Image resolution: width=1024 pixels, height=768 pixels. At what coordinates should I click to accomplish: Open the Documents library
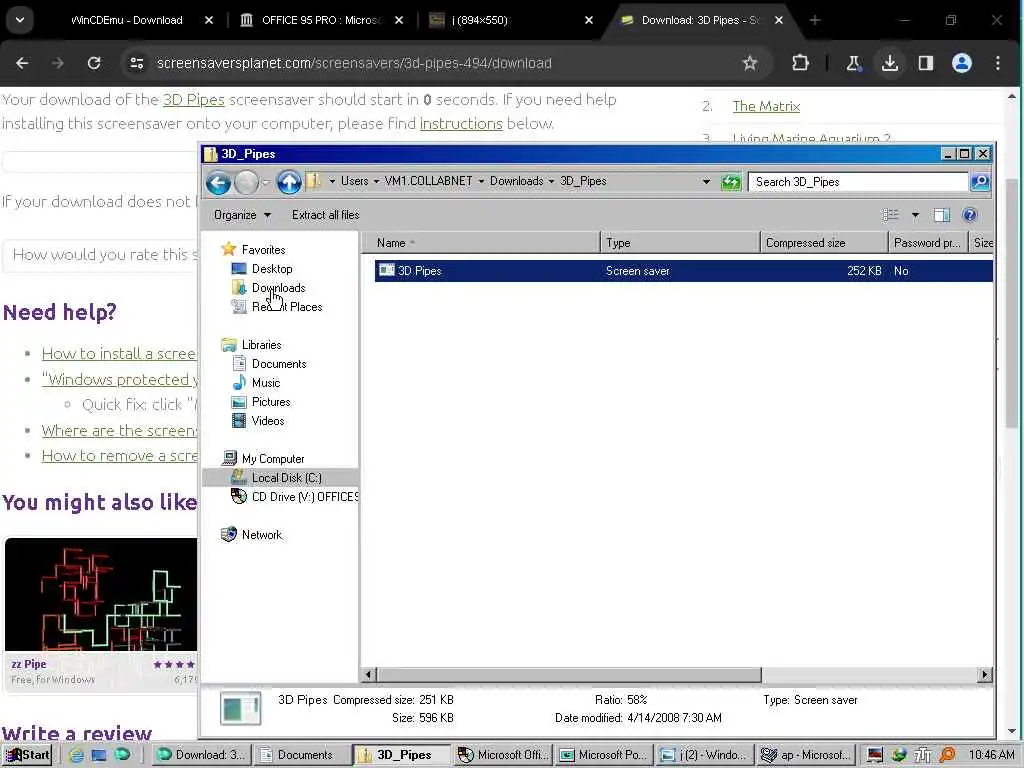[279, 364]
